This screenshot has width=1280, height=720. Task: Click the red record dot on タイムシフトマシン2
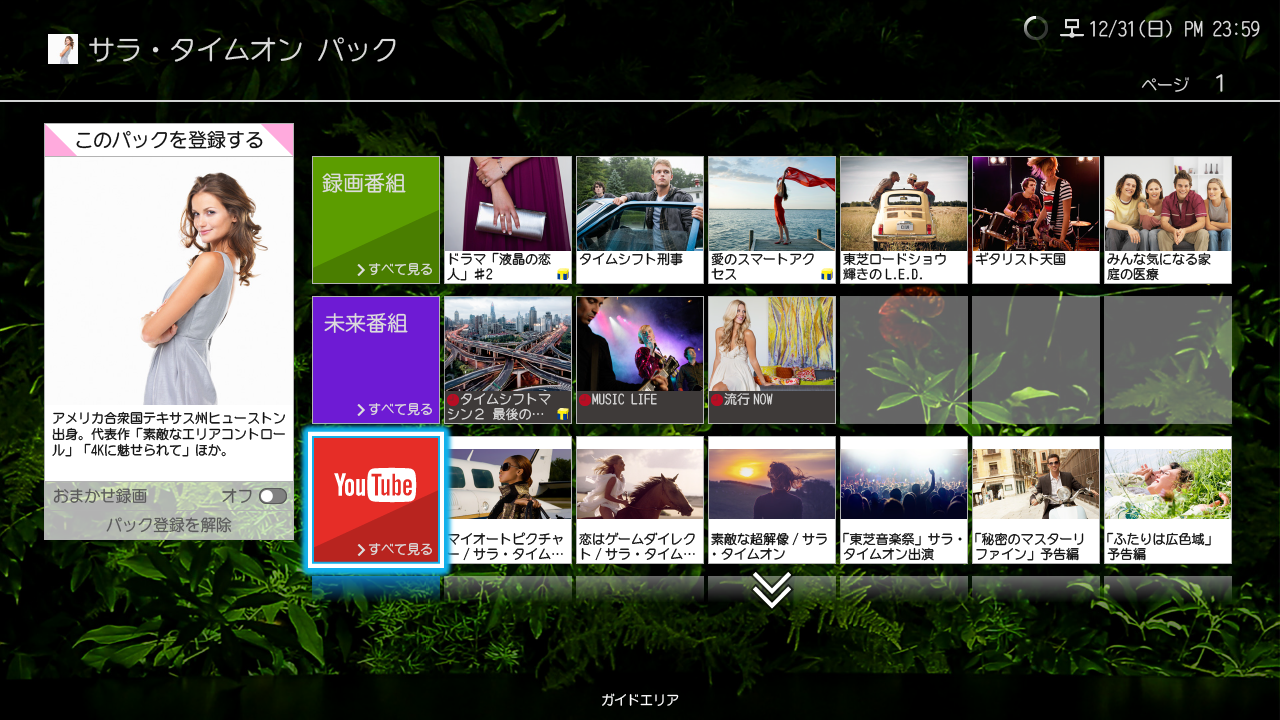(453, 400)
